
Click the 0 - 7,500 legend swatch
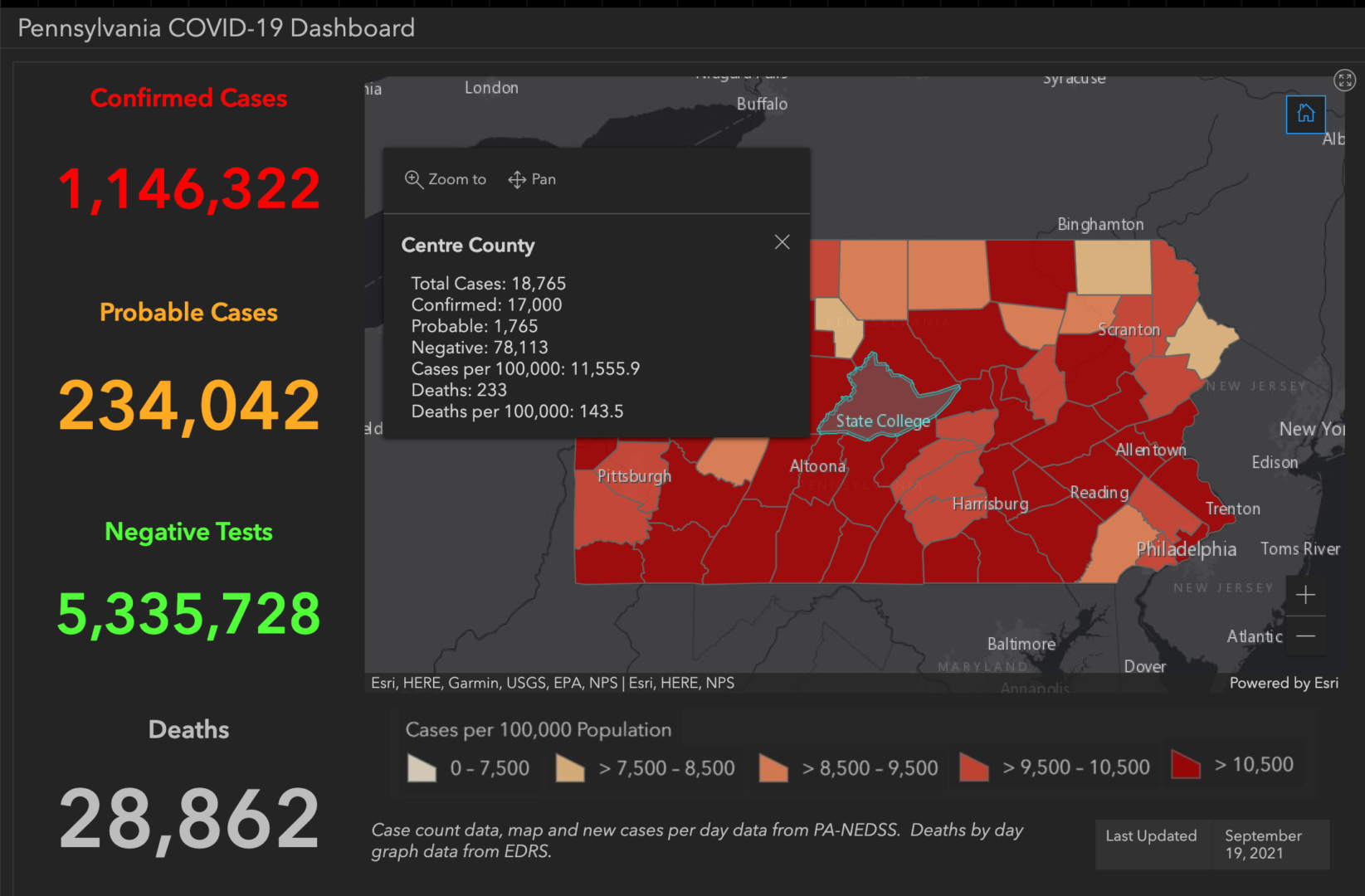tap(422, 767)
